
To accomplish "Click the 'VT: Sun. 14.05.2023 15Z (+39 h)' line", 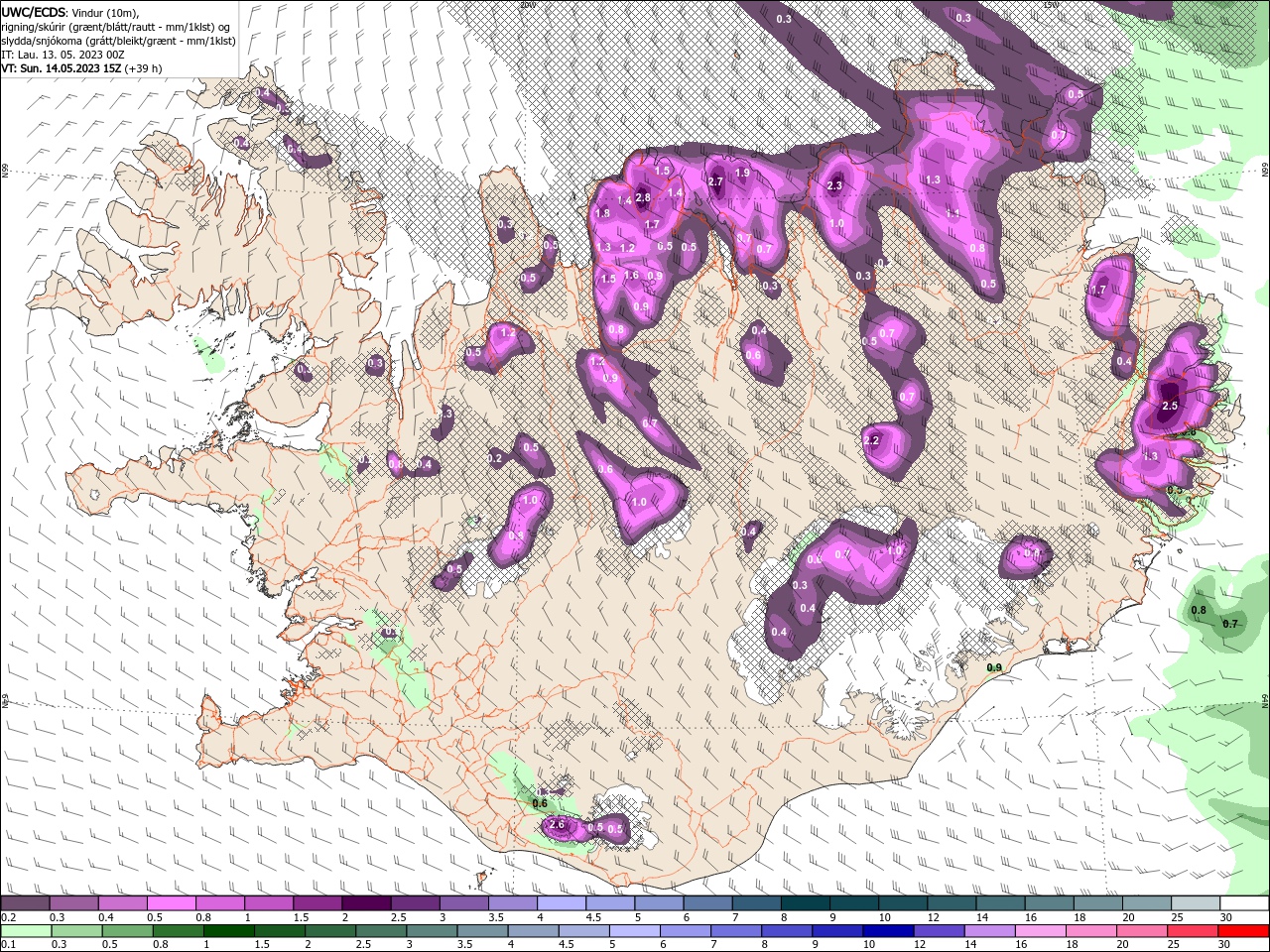I will 81,68.
